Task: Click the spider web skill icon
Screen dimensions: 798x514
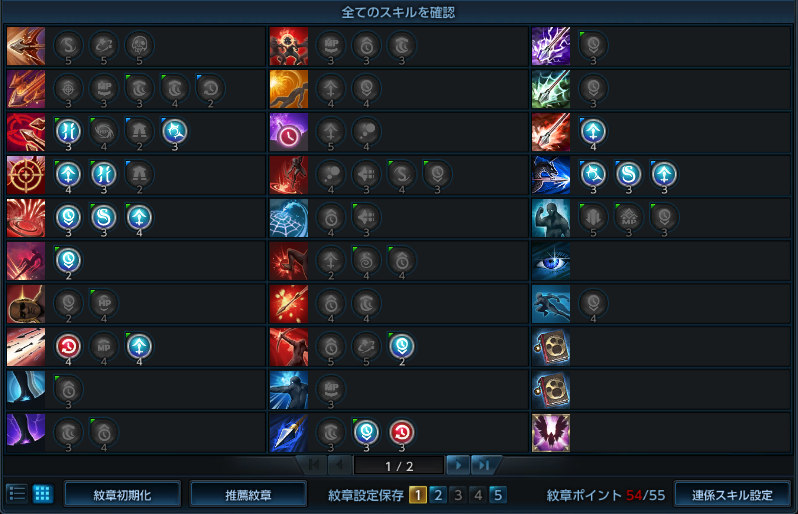Action: coord(289,218)
